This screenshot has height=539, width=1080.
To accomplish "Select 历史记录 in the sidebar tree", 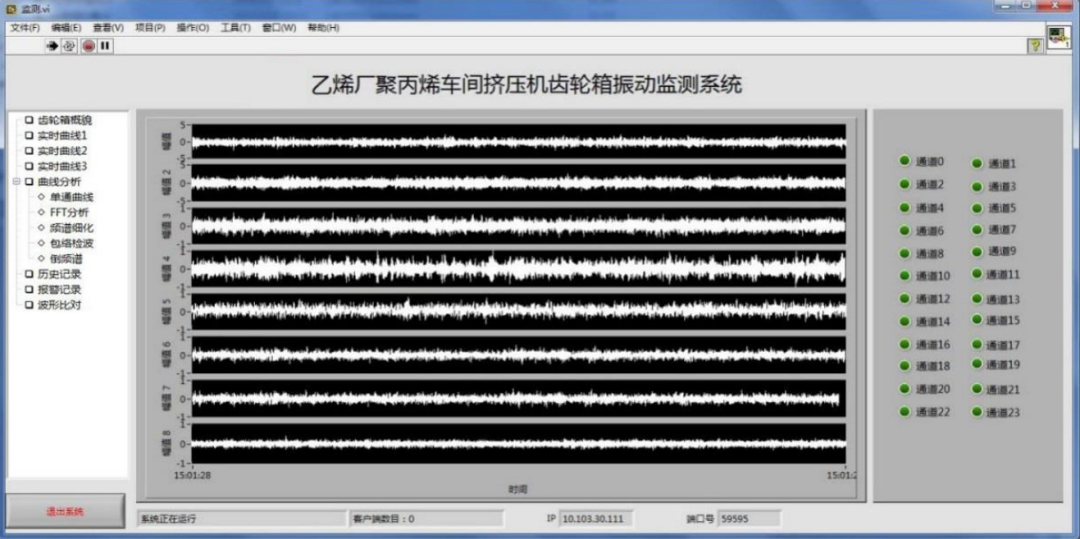I will [x=59, y=274].
